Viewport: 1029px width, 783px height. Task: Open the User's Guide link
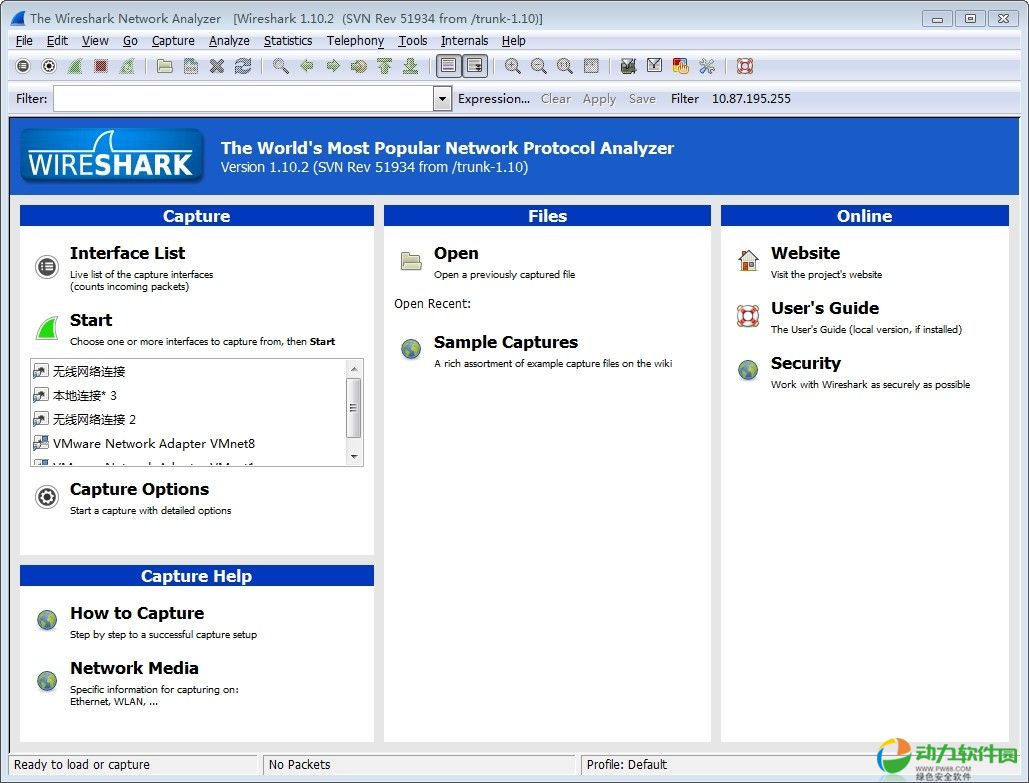pyautogui.click(x=824, y=309)
